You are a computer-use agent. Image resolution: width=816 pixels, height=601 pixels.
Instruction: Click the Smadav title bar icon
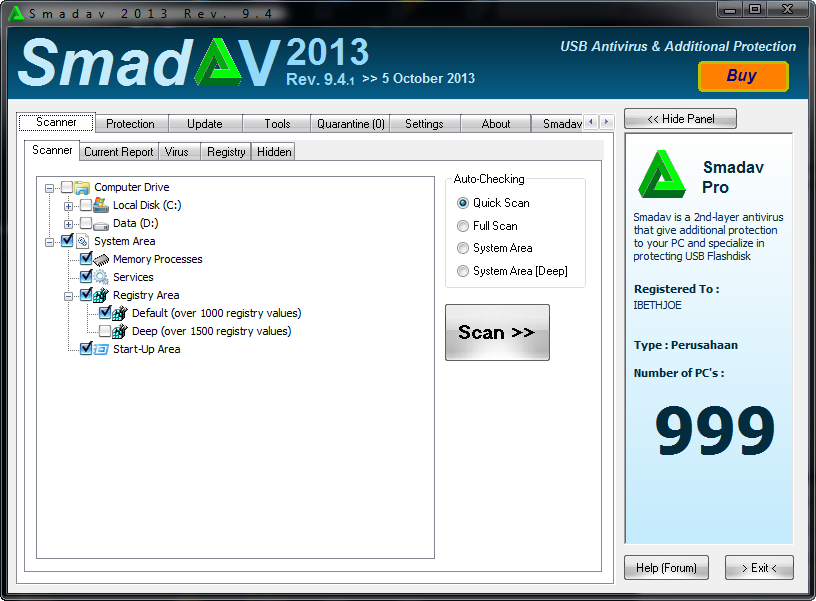point(16,14)
